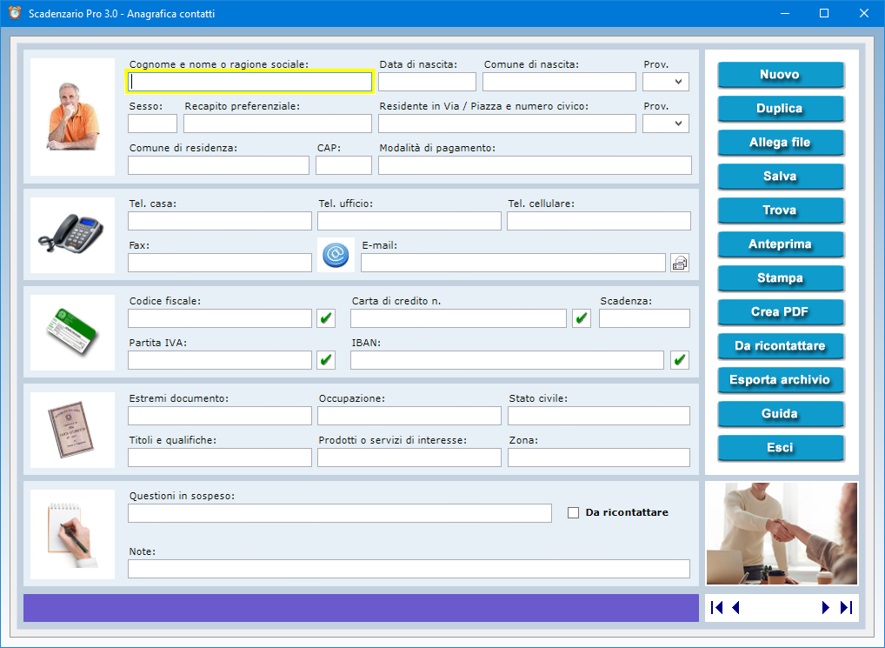Click the telephone image icon
This screenshot has width=885, height=648.
click(72, 235)
